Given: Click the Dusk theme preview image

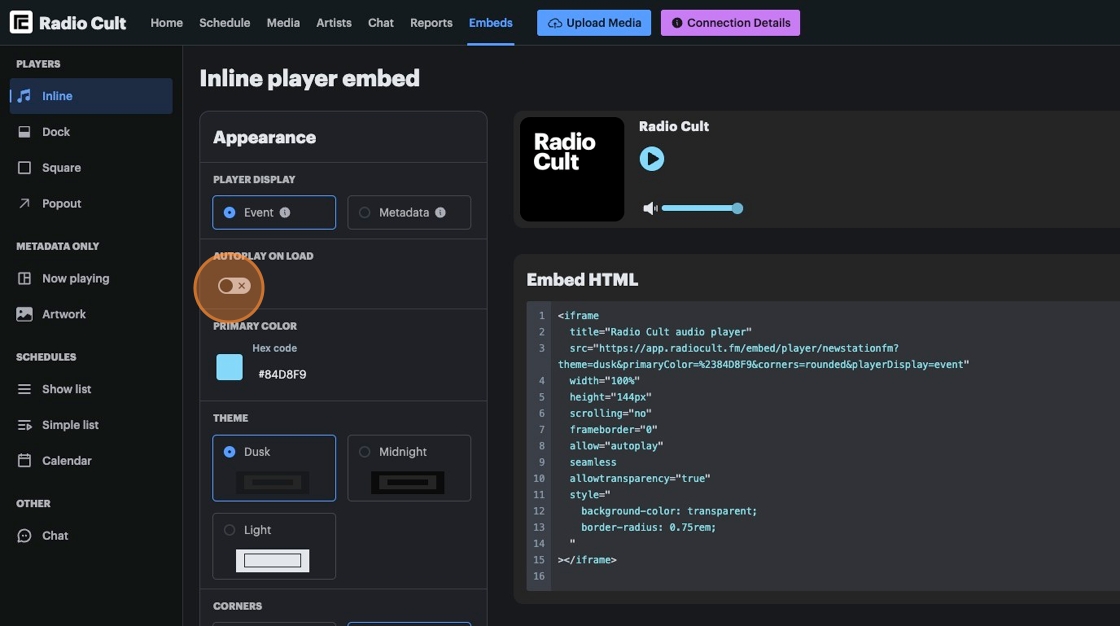Looking at the screenshot, I should pos(273,482).
